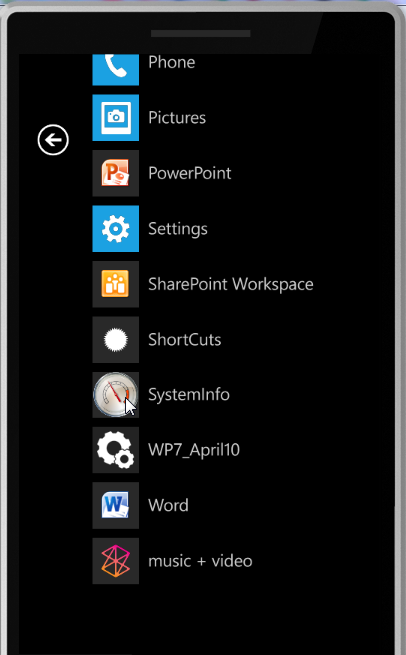Select the Settings text label
This screenshot has width=406, height=655.
tap(178, 229)
